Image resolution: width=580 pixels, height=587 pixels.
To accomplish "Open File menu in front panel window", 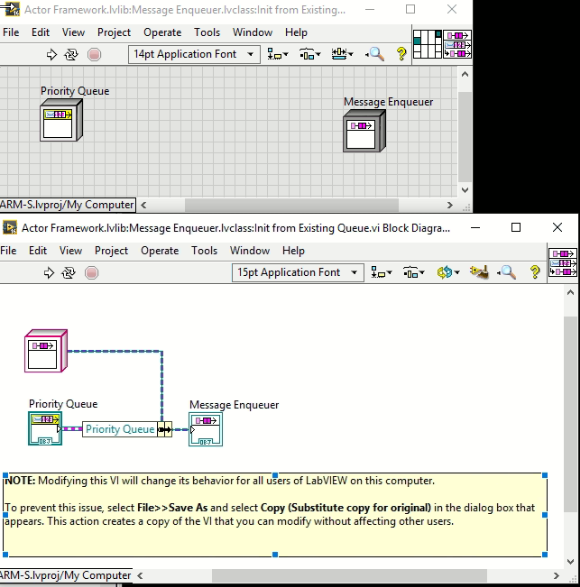I will (x=11, y=33).
